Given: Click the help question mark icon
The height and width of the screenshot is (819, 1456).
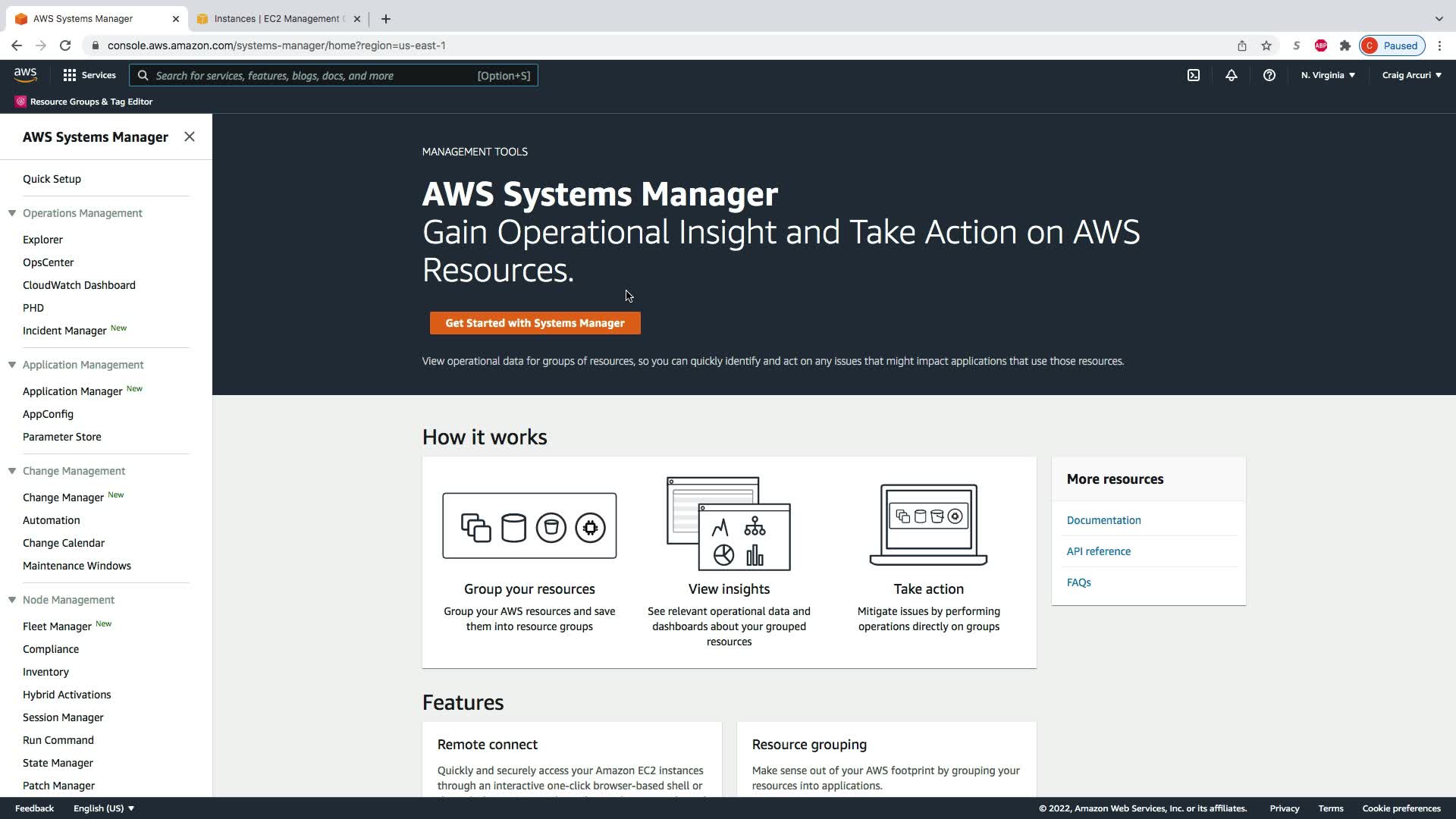Looking at the screenshot, I should 1269,75.
